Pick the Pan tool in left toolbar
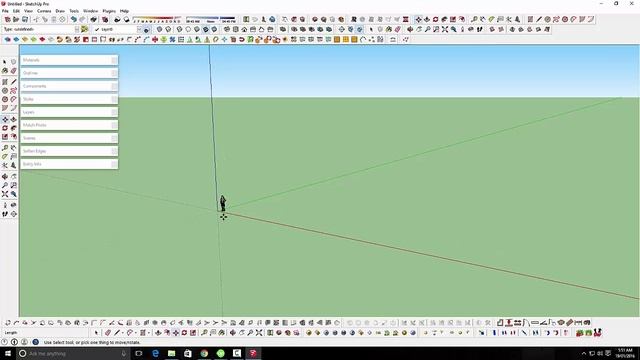 click(13, 177)
